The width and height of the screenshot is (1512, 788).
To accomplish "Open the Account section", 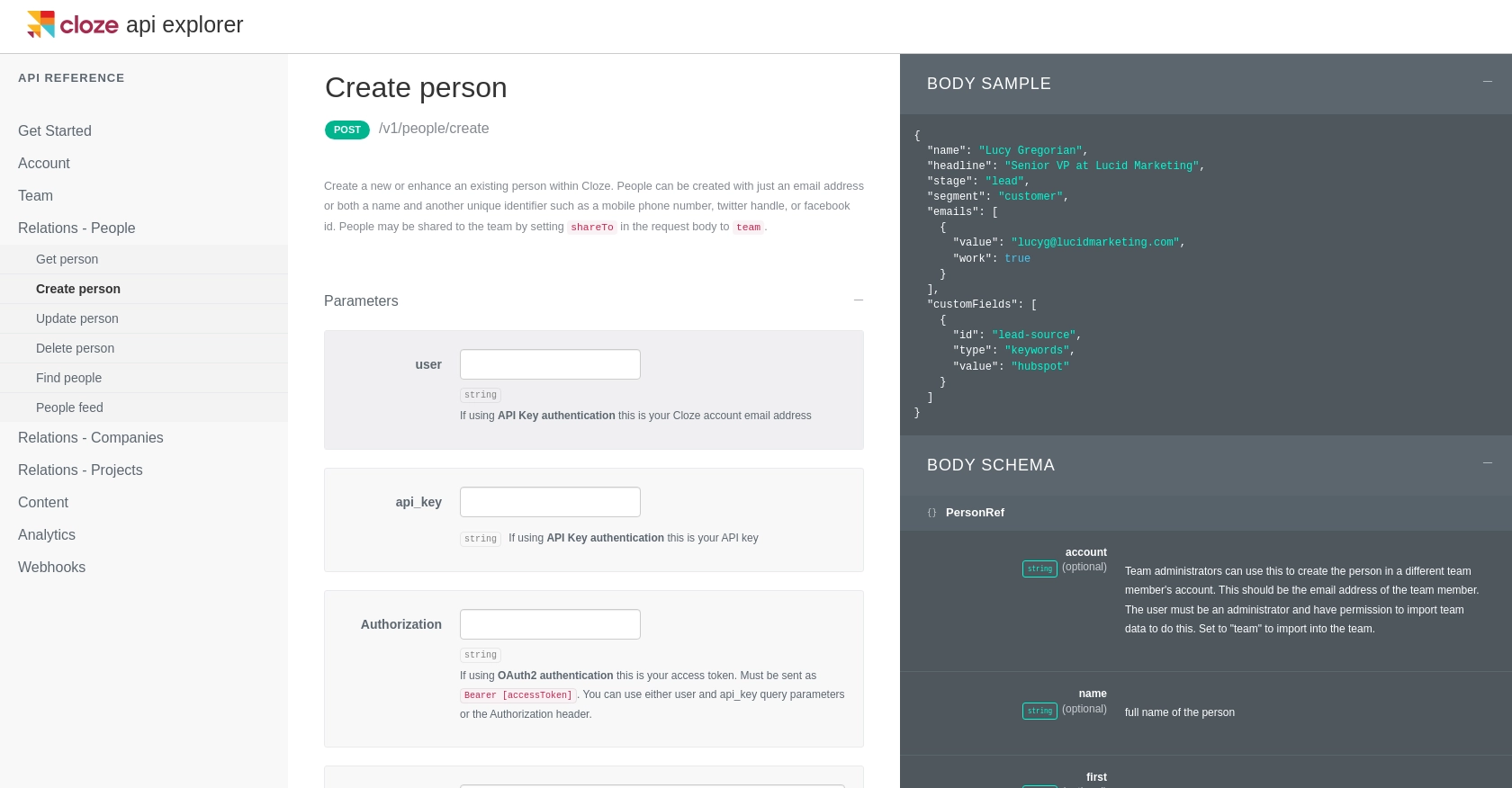I will (x=44, y=163).
